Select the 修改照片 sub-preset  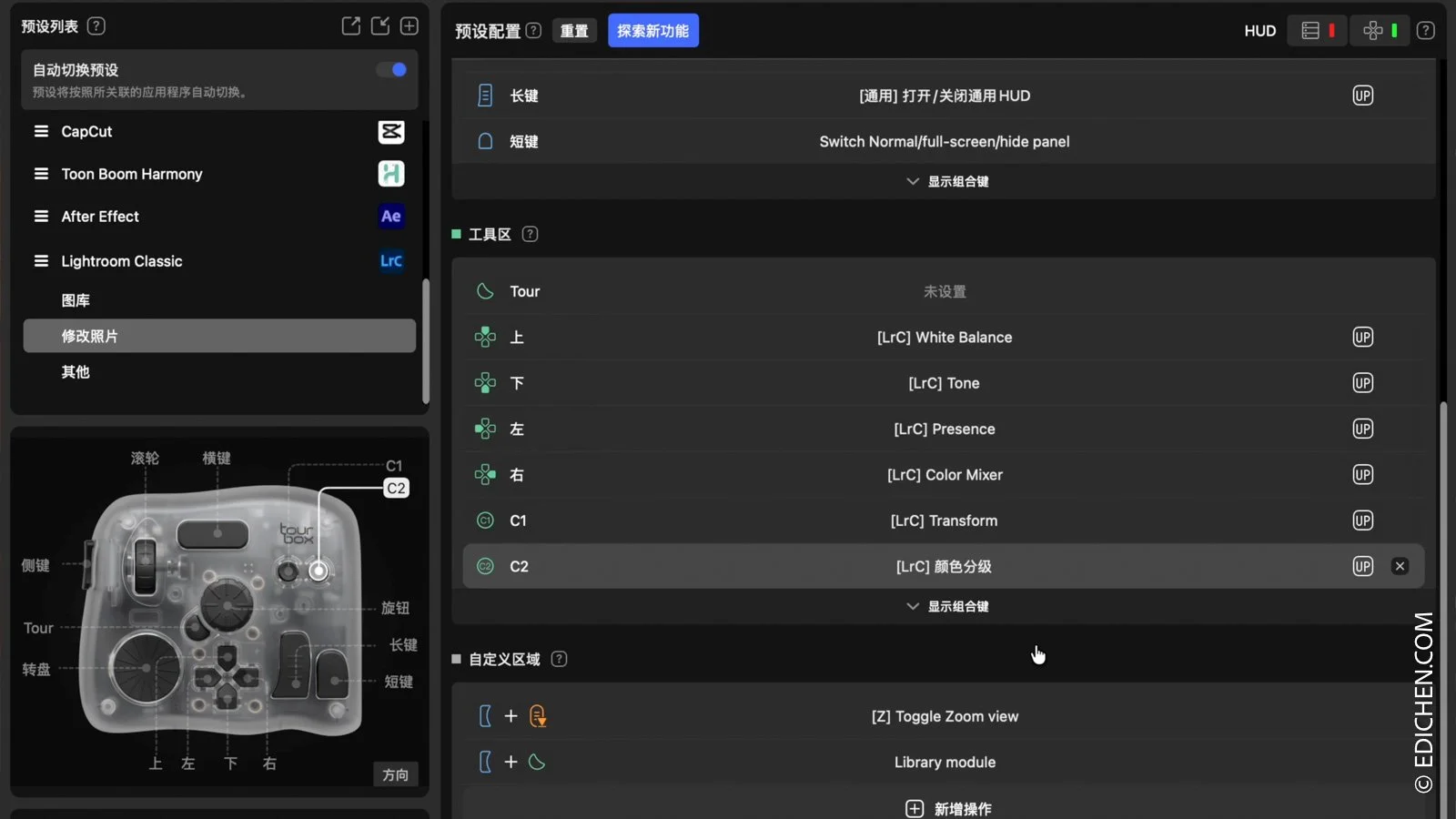[219, 336]
